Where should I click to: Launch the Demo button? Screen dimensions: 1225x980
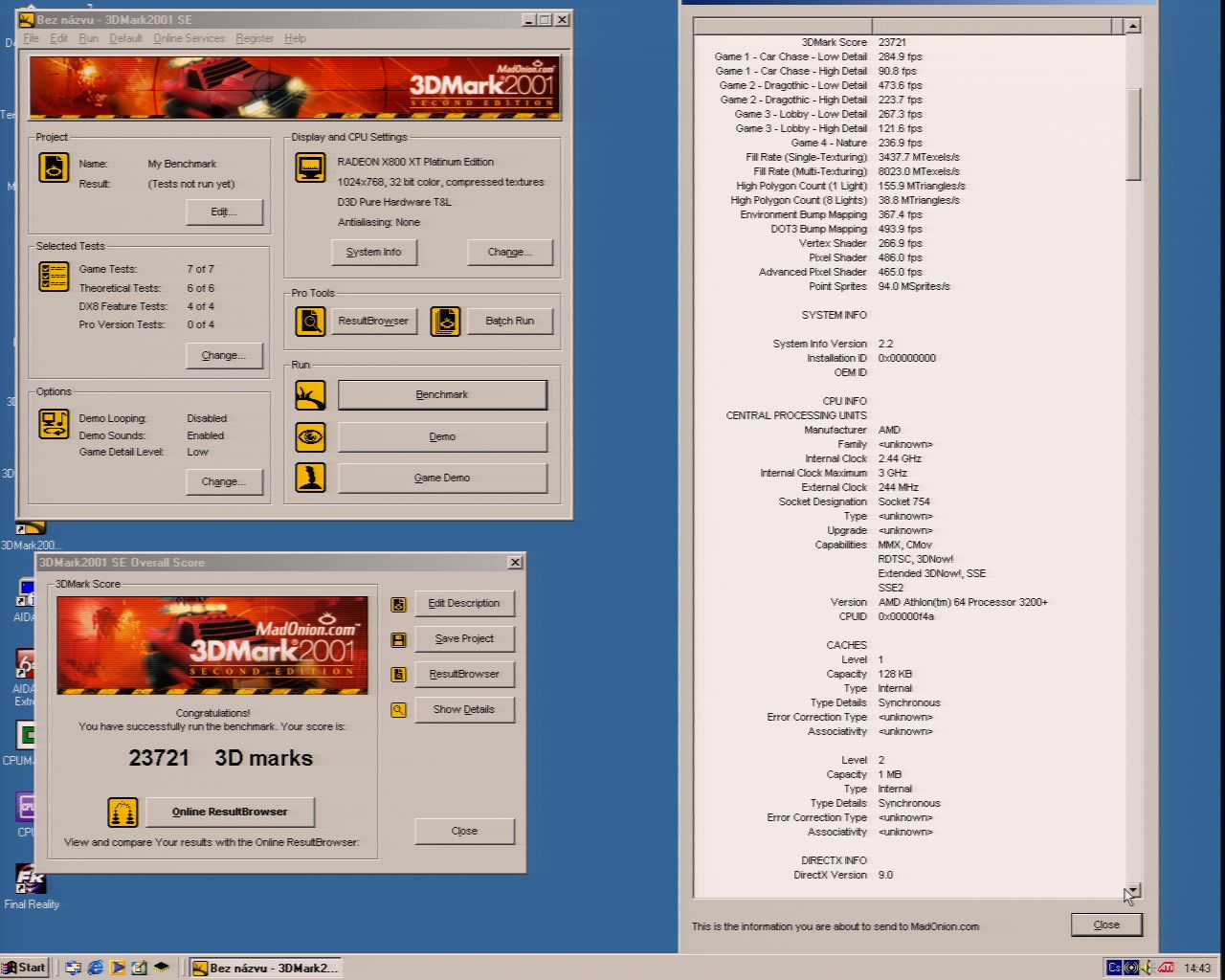(x=442, y=437)
